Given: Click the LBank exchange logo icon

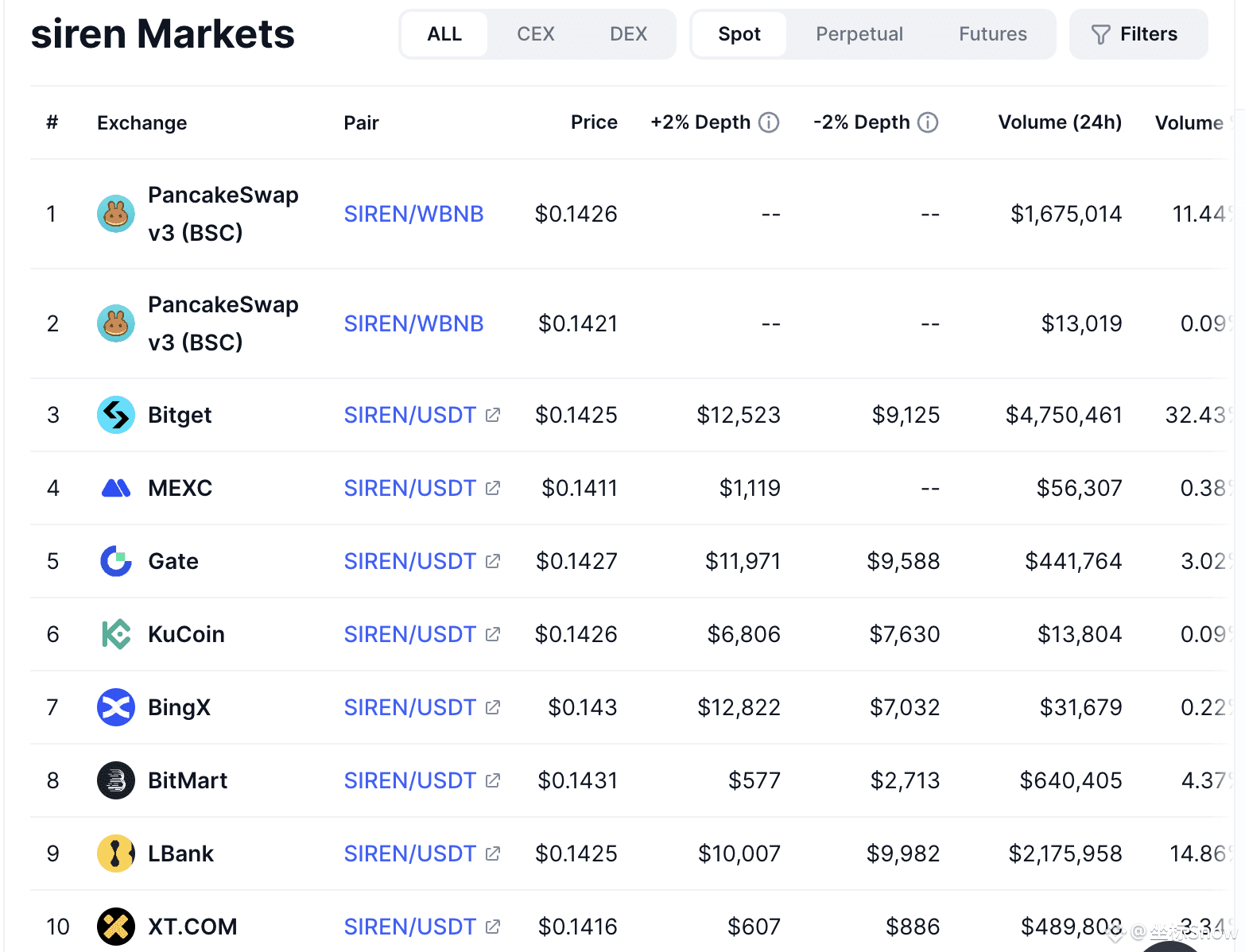Looking at the screenshot, I should 116,853.
